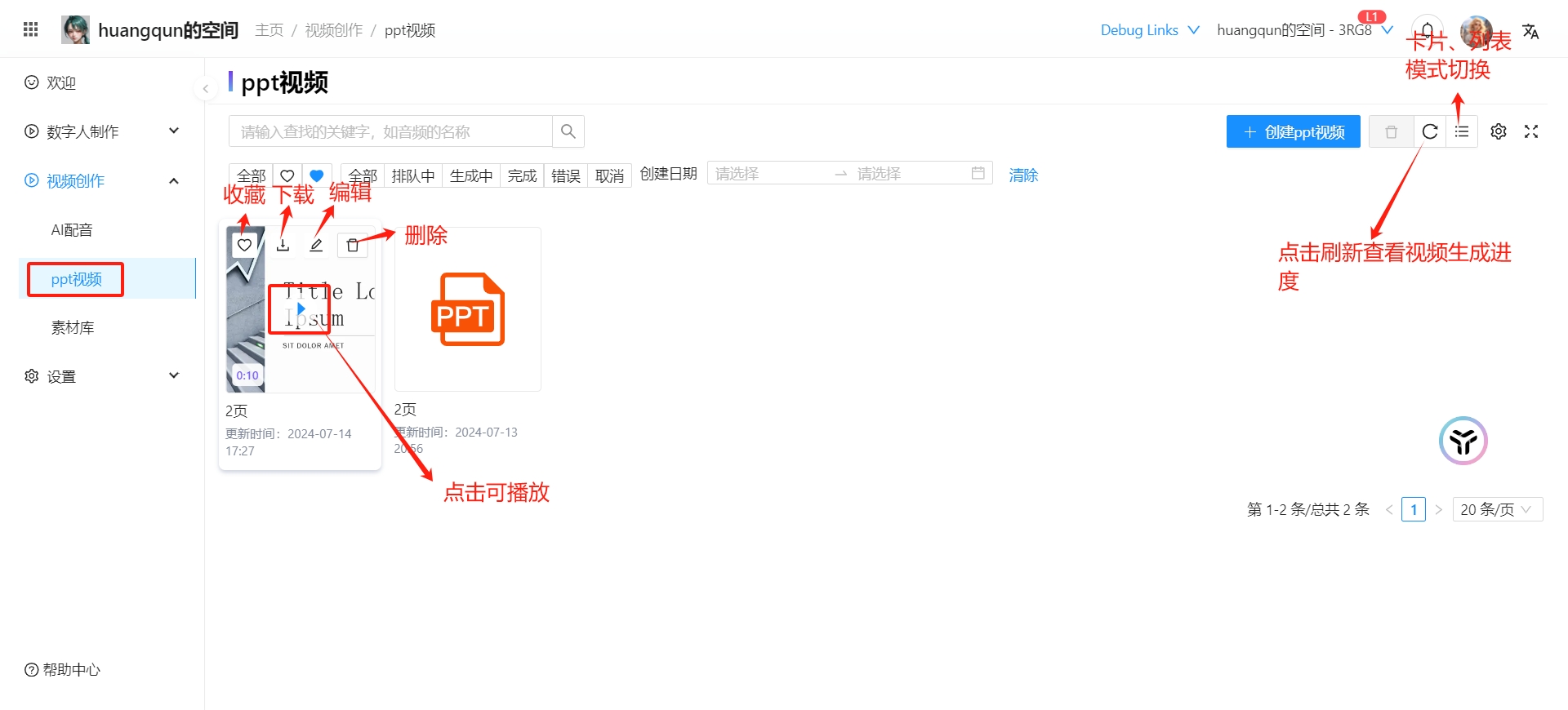Open the Debug Links dropdown
The width and height of the screenshot is (1568, 710).
(x=1149, y=30)
